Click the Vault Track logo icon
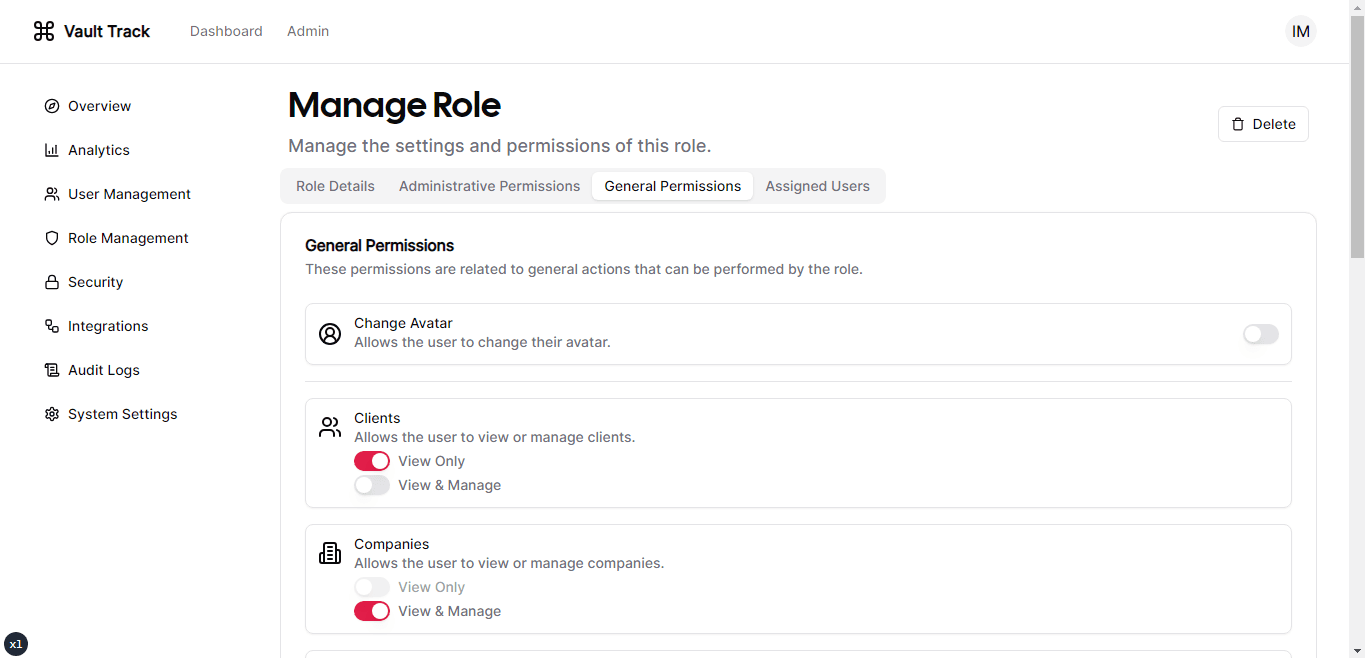 44,31
